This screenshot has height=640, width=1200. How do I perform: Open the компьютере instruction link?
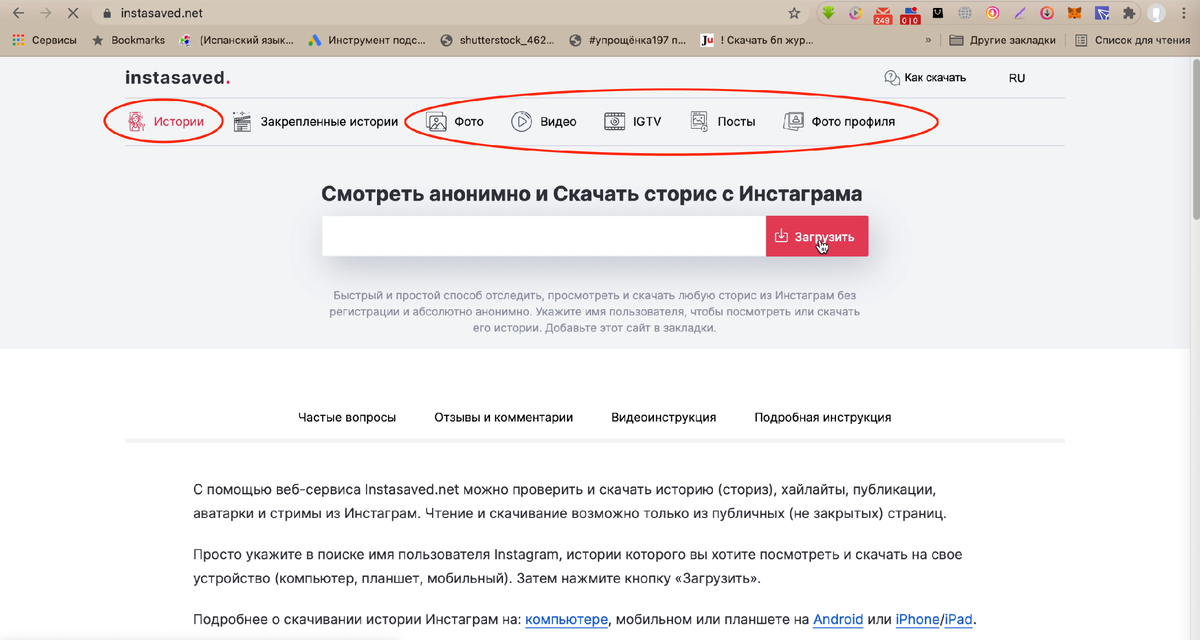[x=566, y=619]
